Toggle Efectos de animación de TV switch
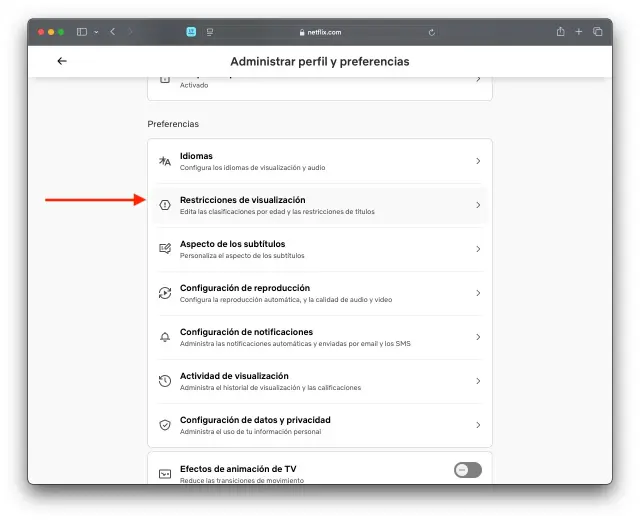This screenshot has width=640, height=521. (x=467, y=470)
